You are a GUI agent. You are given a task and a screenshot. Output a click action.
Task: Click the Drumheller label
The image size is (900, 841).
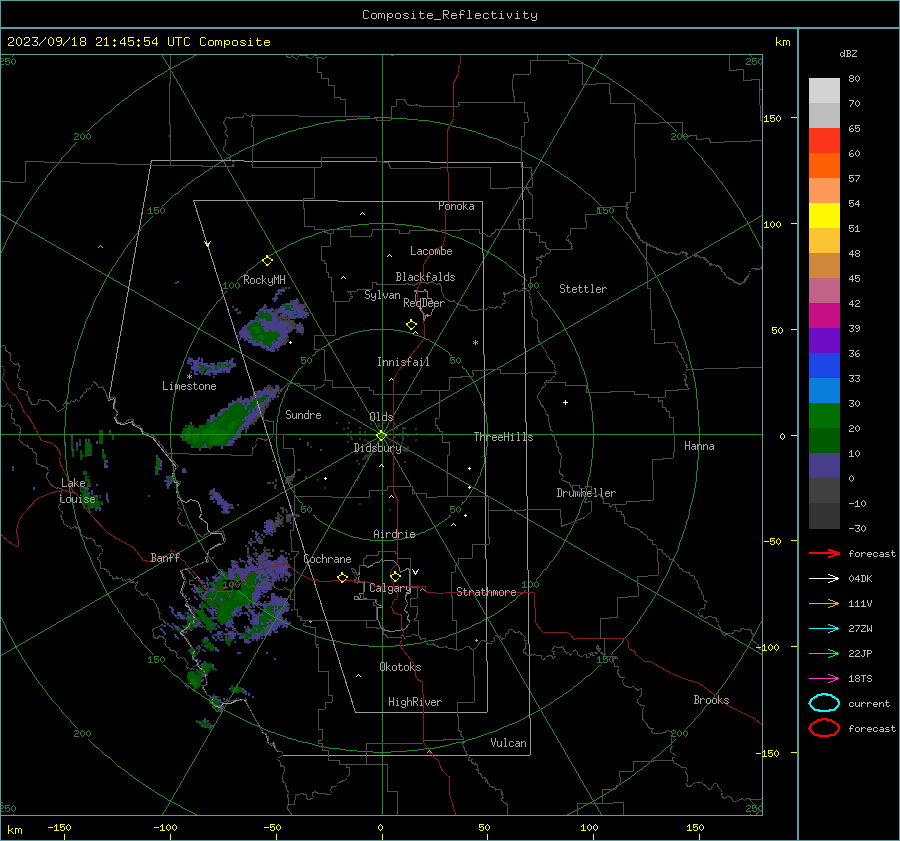tap(586, 493)
